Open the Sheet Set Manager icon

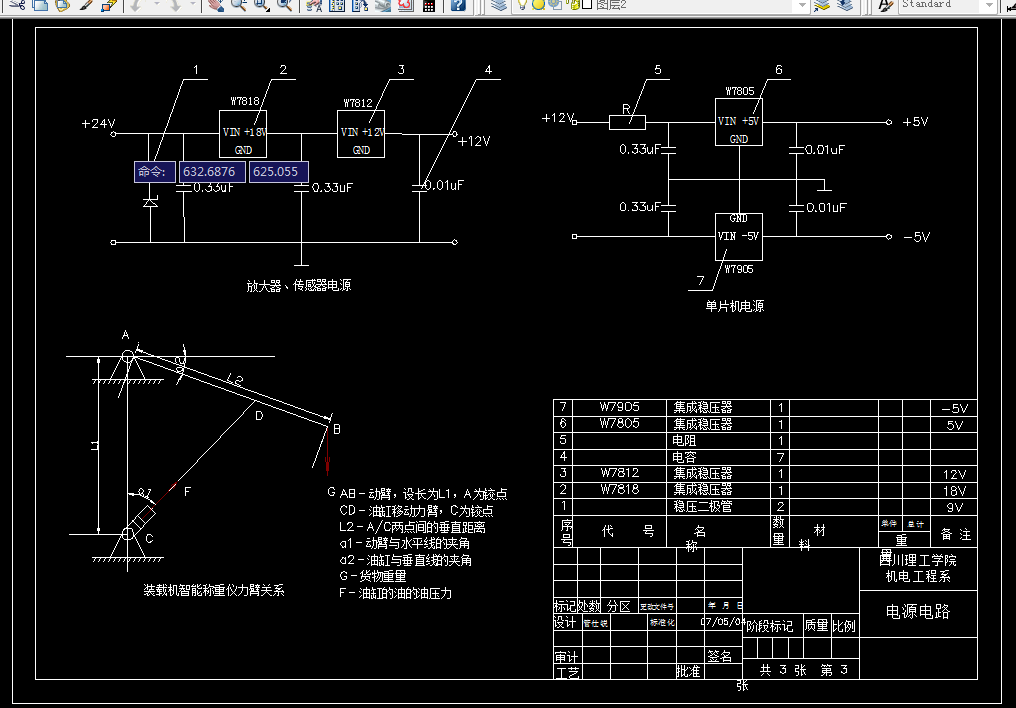click(383, 5)
